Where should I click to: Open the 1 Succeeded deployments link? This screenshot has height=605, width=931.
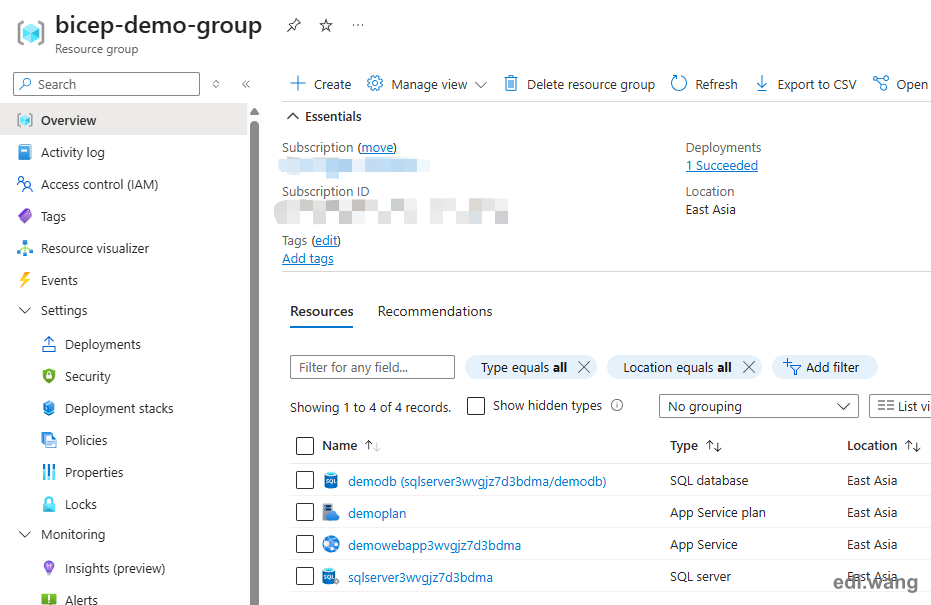coord(721,166)
